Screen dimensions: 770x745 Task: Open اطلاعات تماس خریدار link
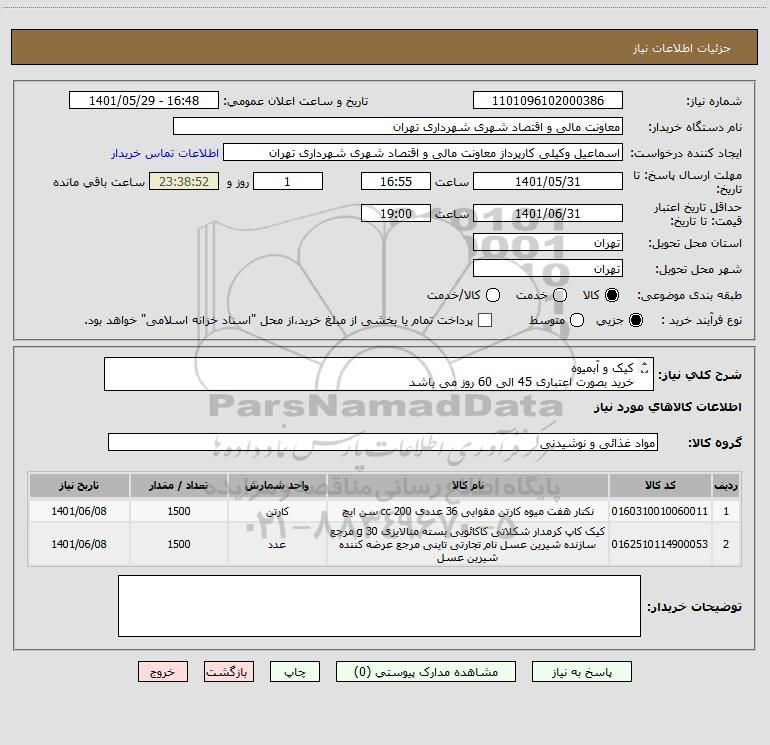click(x=165, y=153)
